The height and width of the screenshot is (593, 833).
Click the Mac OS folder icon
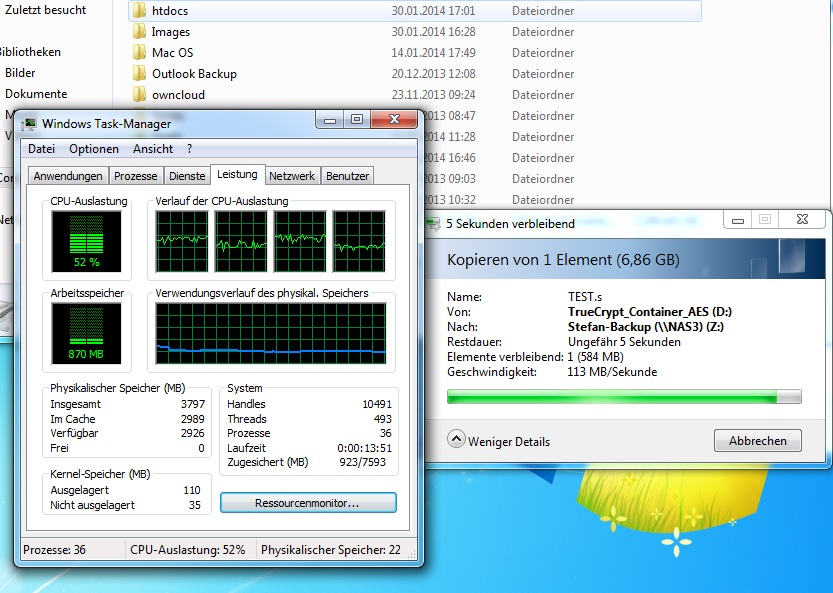139,52
